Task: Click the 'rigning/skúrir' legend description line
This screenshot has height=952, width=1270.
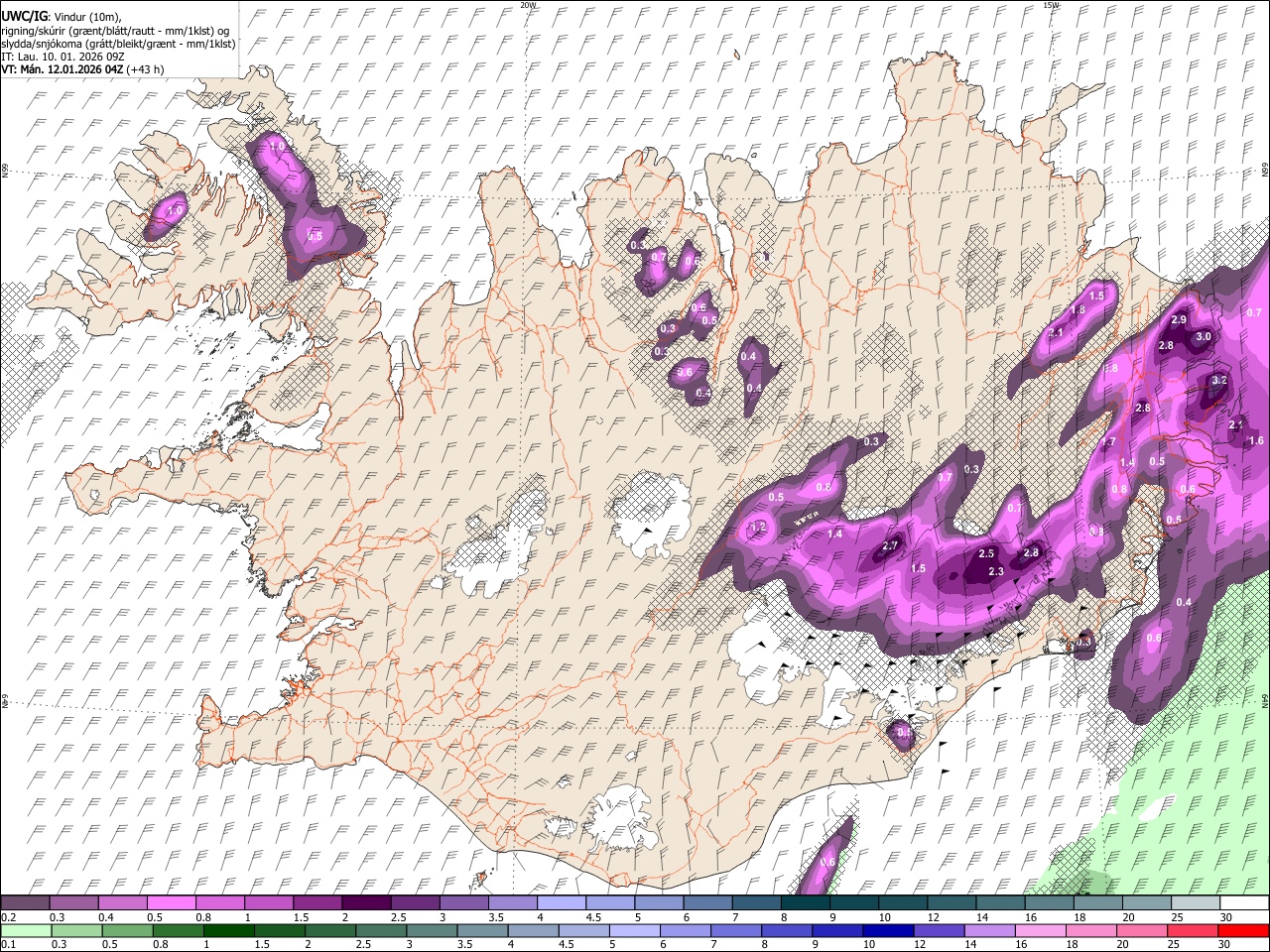Action: click(x=114, y=31)
